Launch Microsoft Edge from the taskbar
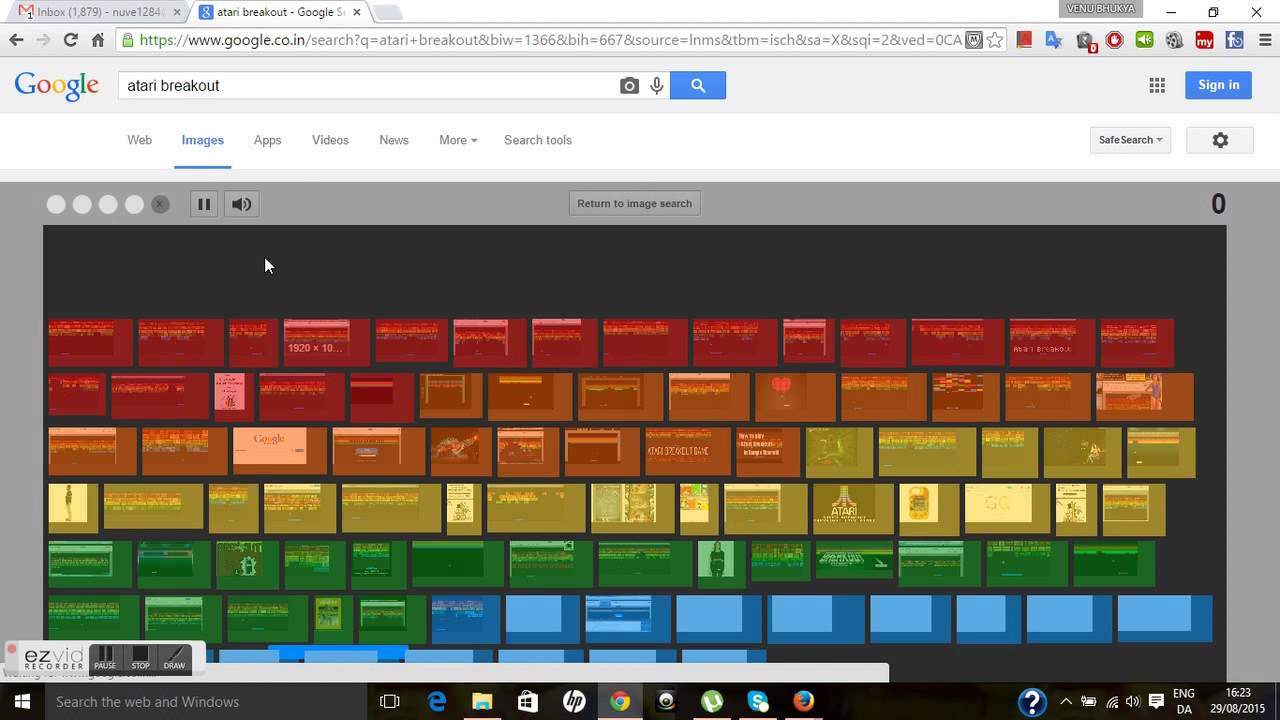This screenshot has width=1280, height=720. click(437, 702)
